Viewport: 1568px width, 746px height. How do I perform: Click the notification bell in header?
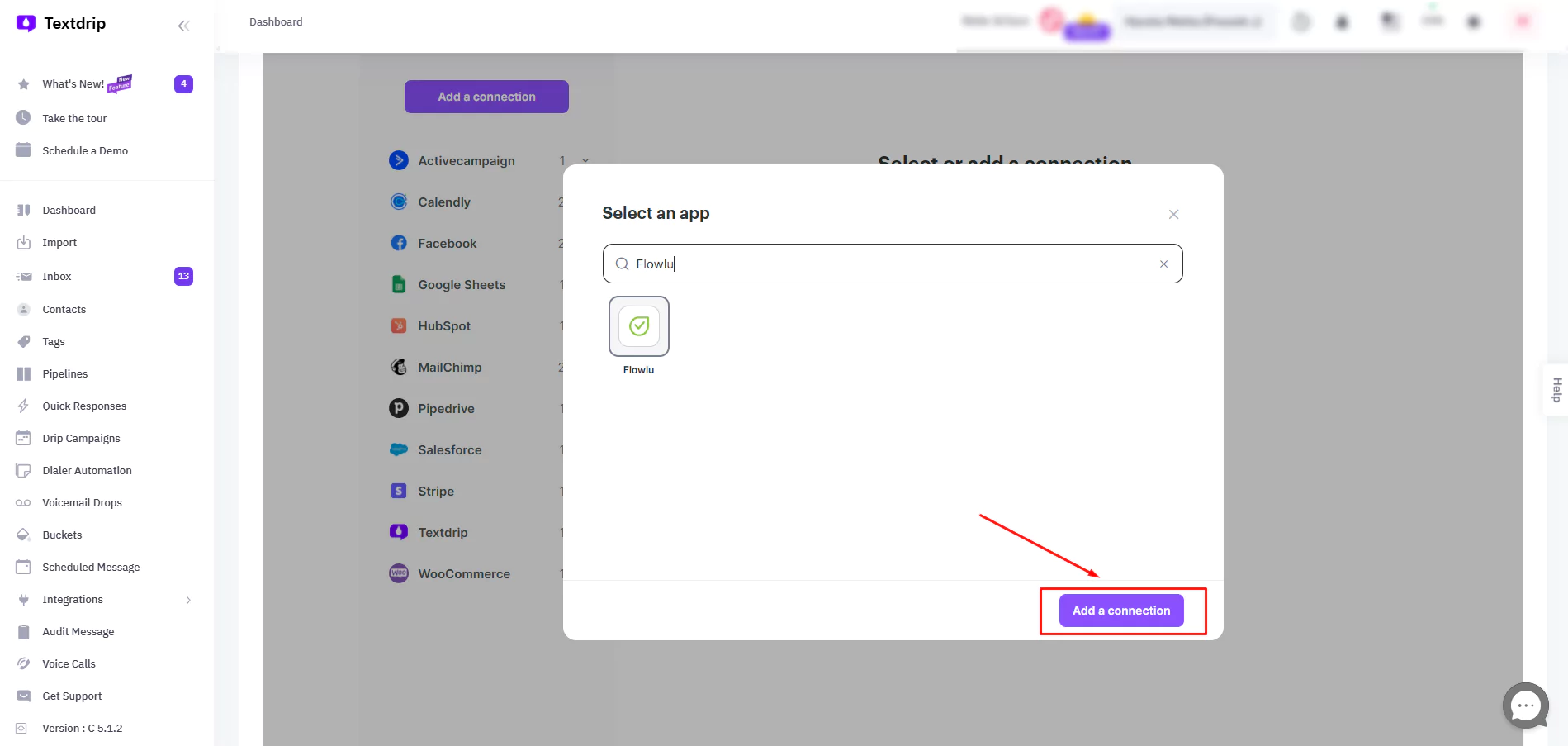1343,22
